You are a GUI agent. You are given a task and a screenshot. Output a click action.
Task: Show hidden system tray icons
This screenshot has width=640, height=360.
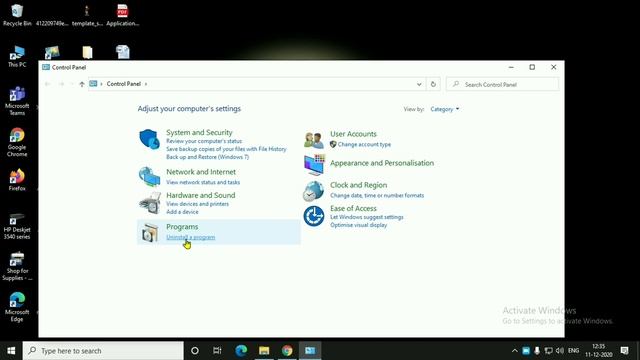[x=515, y=351]
